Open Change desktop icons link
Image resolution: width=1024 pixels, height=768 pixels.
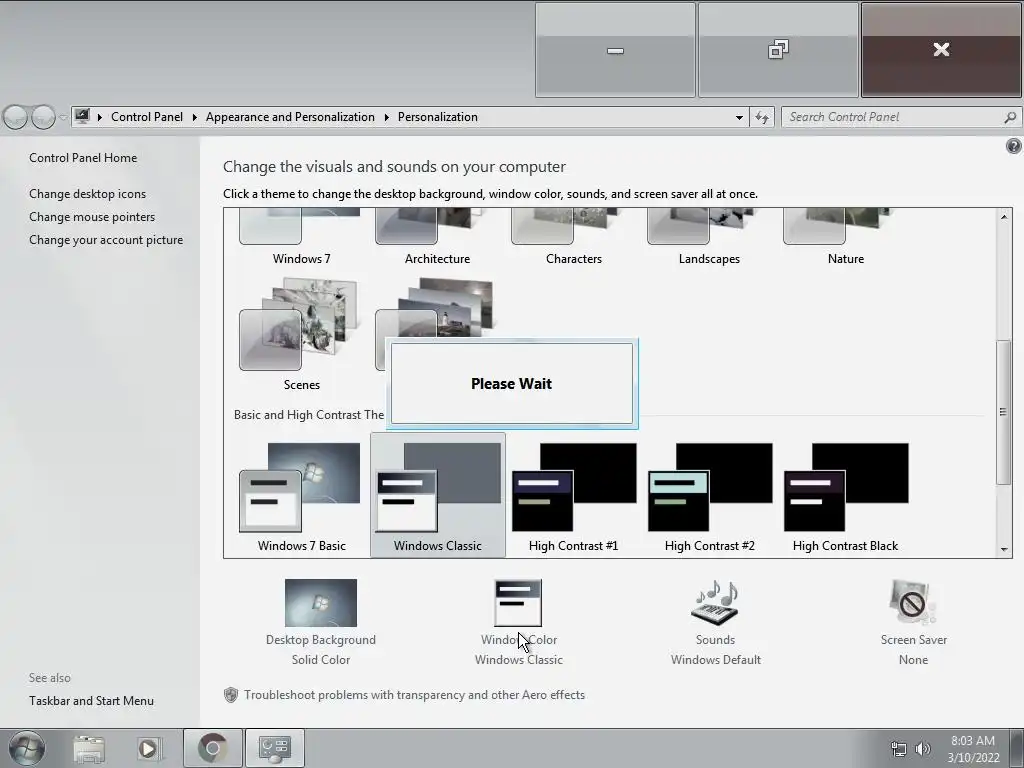point(88,194)
